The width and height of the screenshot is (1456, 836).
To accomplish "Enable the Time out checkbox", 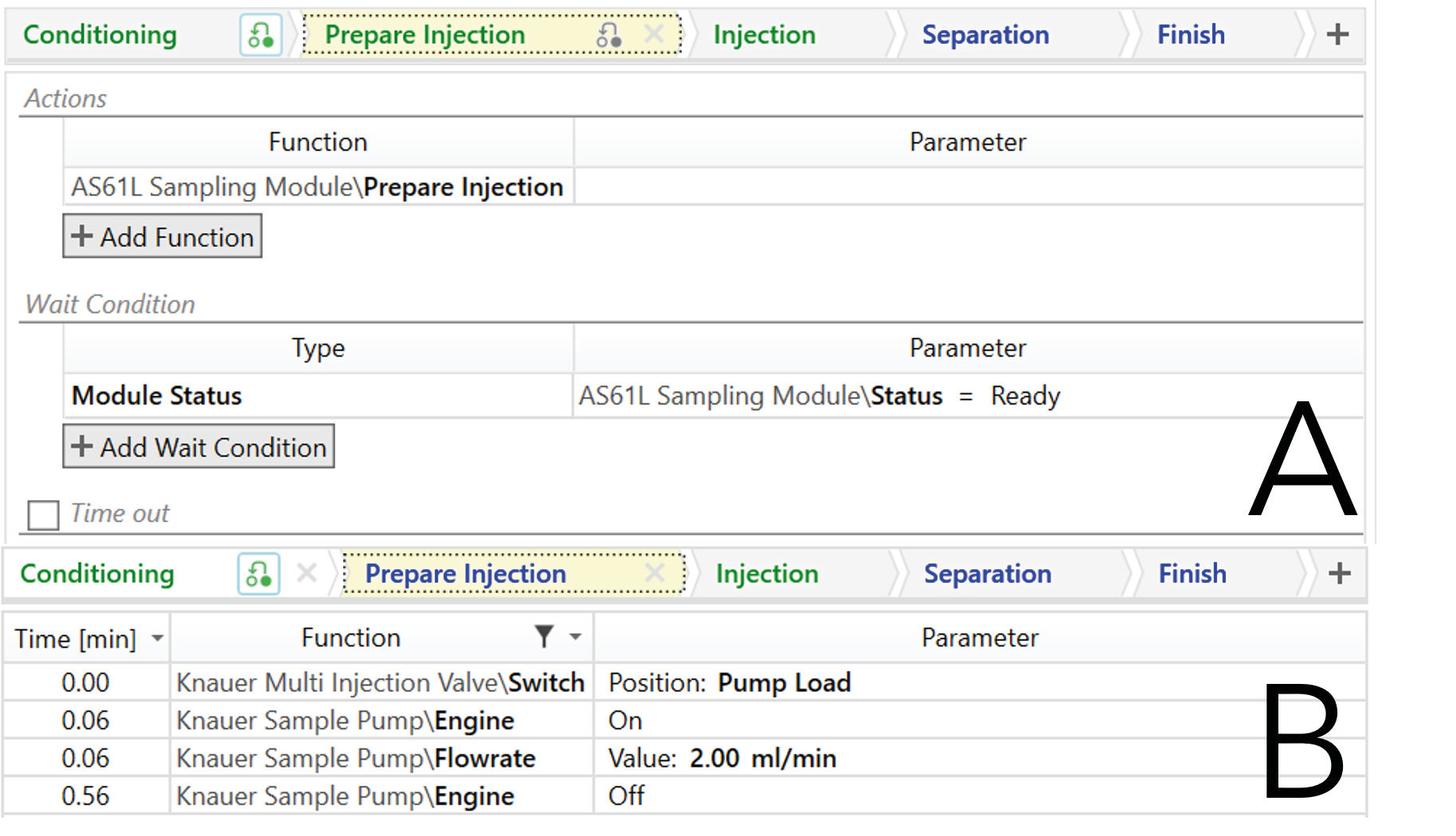I will [44, 514].
